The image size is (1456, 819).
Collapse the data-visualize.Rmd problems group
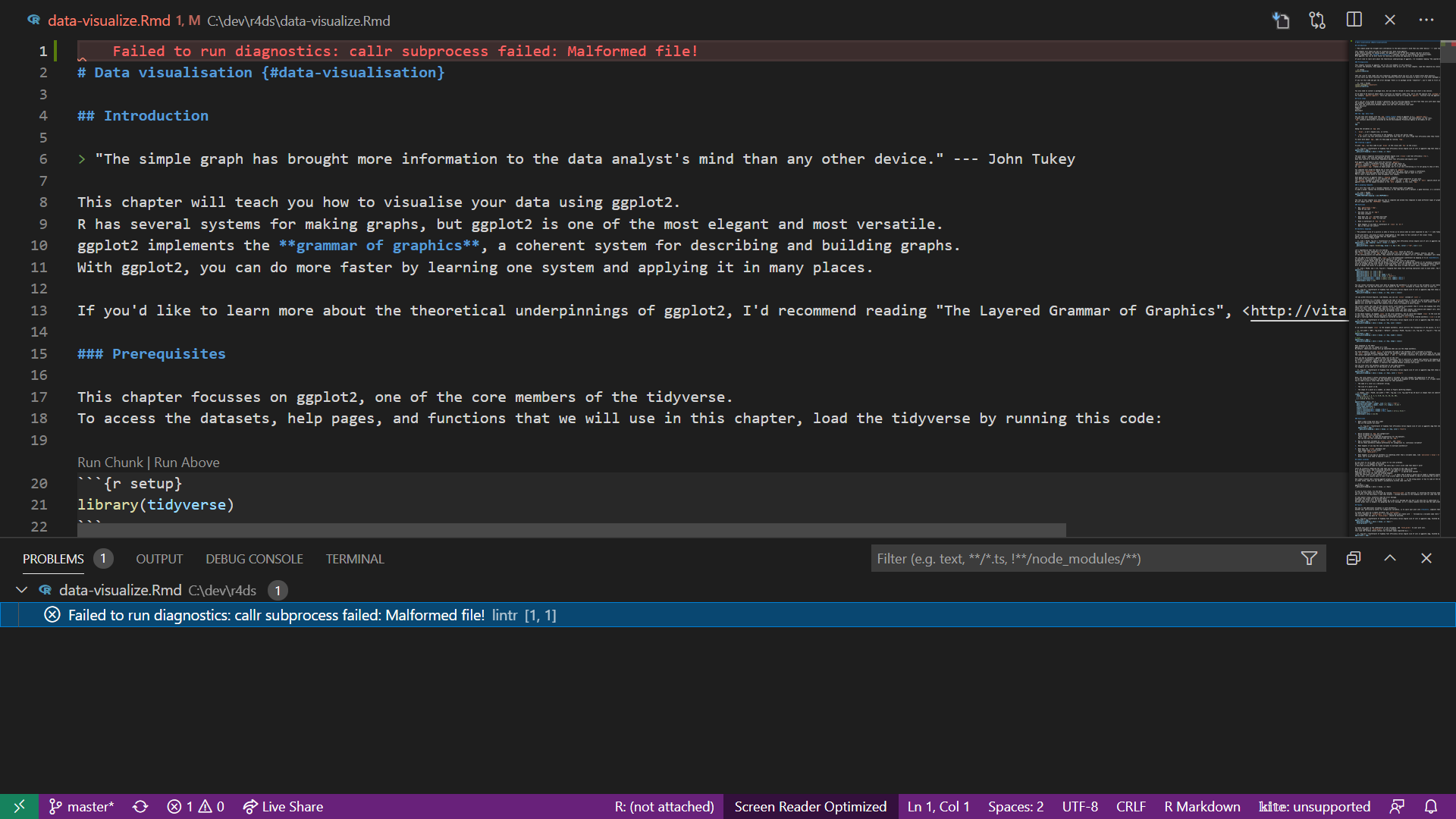click(21, 590)
